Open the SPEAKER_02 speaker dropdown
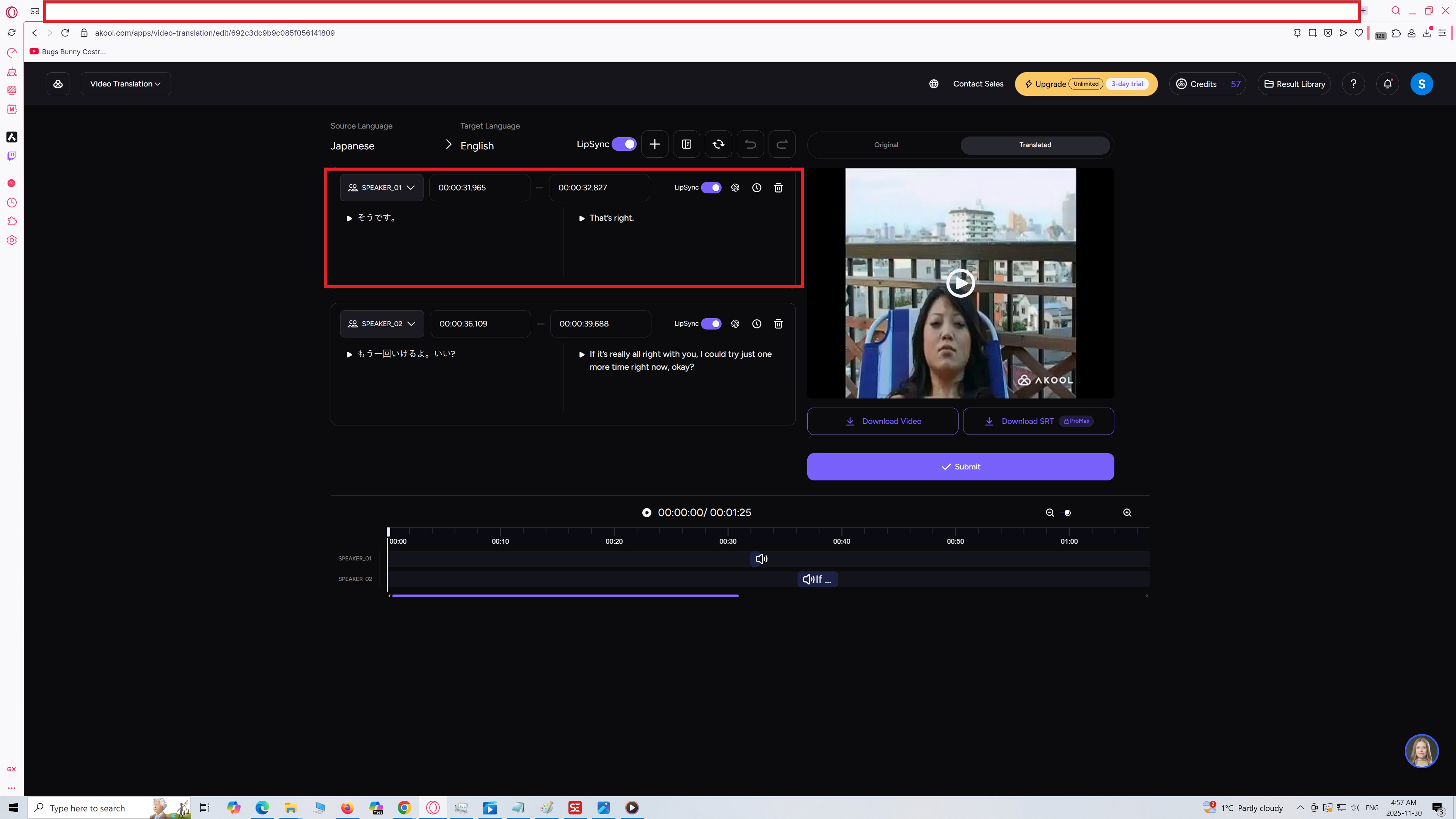Viewport: 1456px width, 819px height. (411, 324)
